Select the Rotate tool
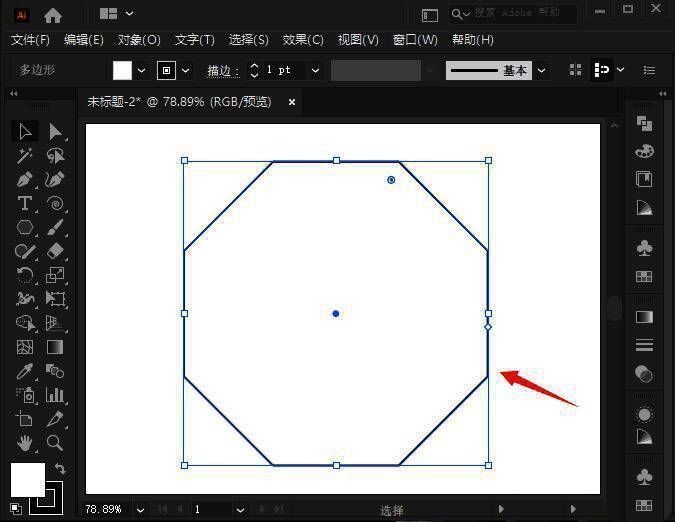675x522 pixels. (25, 275)
